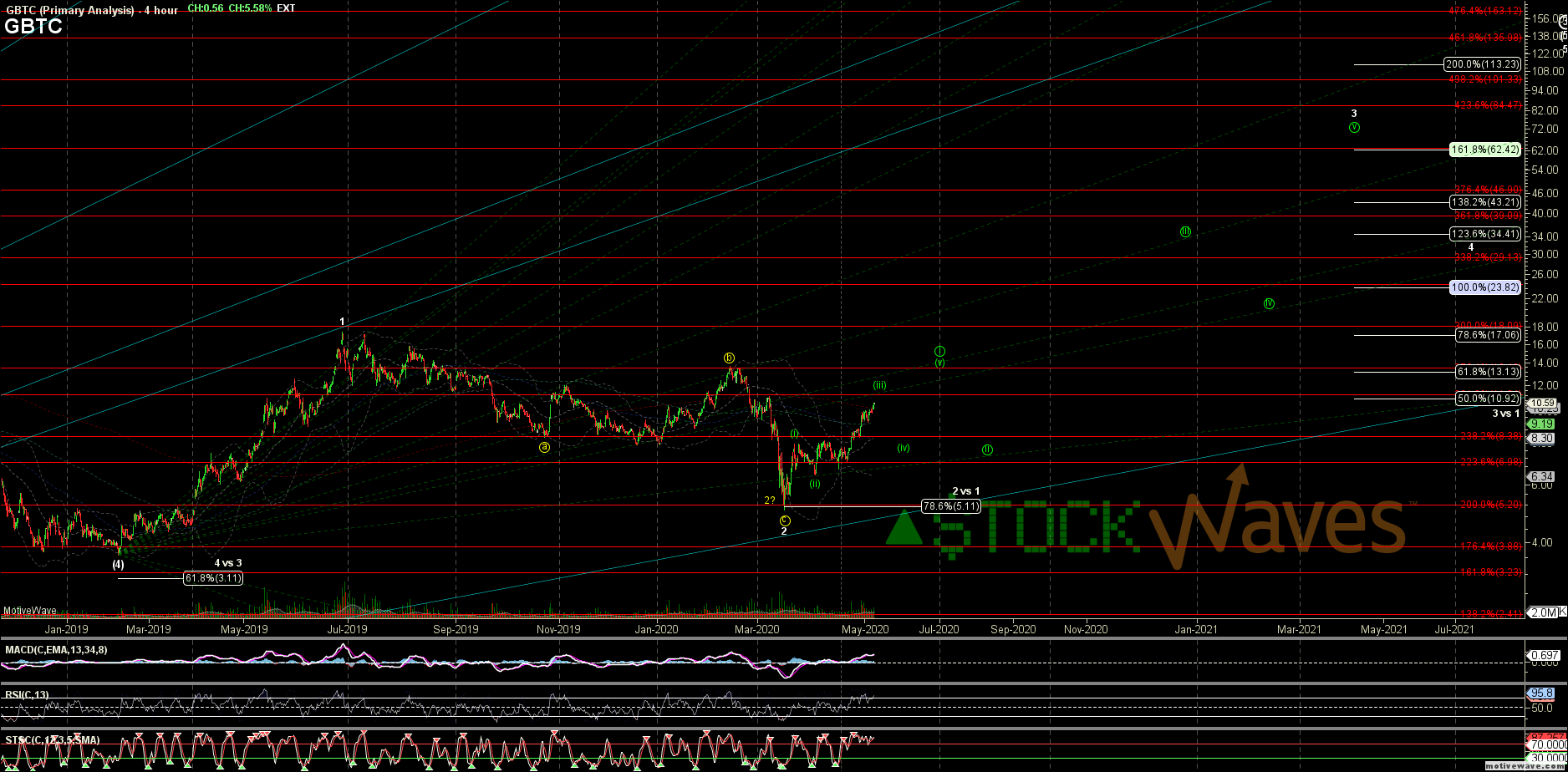The image size is (1568, 772).
Task: Click the CH:5.58% percent change value
Action: click(248, 8)
